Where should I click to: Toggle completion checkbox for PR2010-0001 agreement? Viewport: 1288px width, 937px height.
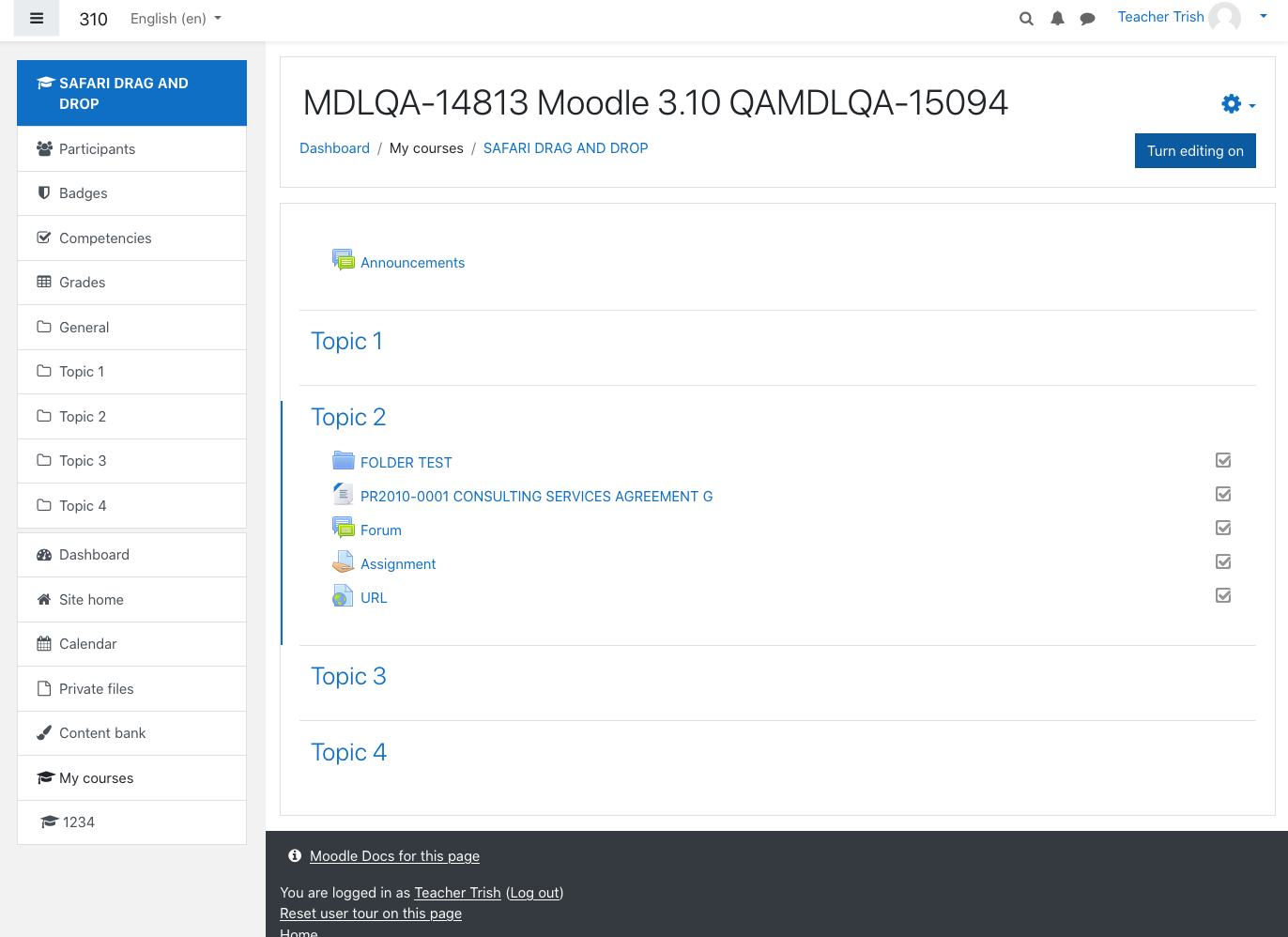click(x=1223, y=494)
